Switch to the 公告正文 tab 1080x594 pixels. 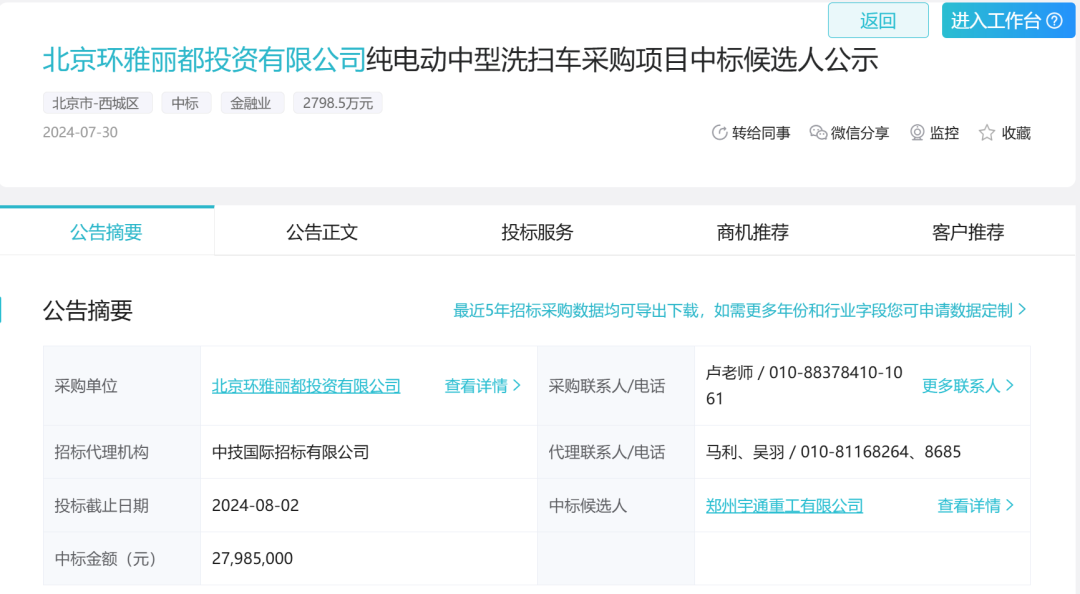[x=322, y=232]
